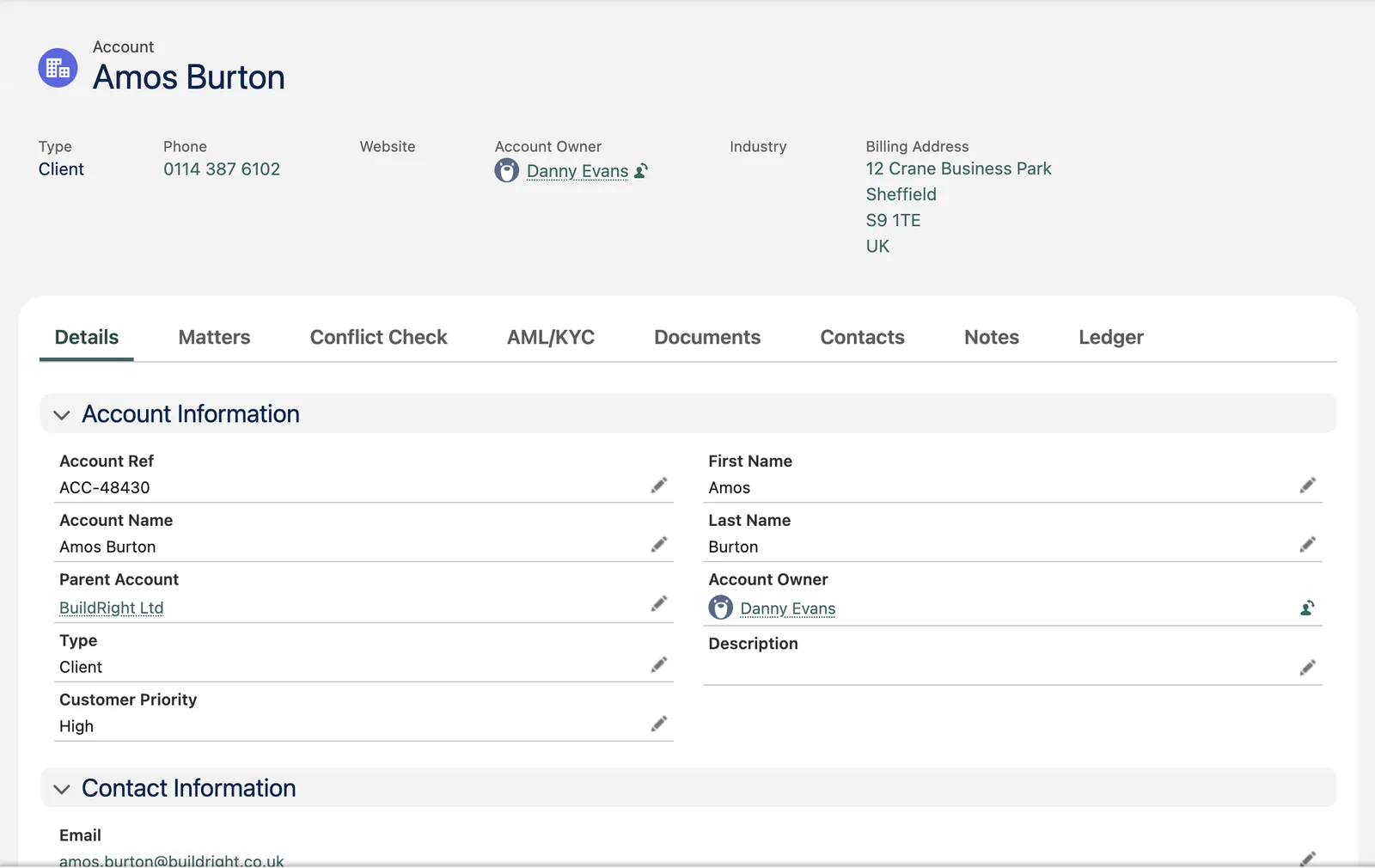Open Danny Evans link in details section
The width and height of the screenshot is (1375, 868).
point(788,608)
